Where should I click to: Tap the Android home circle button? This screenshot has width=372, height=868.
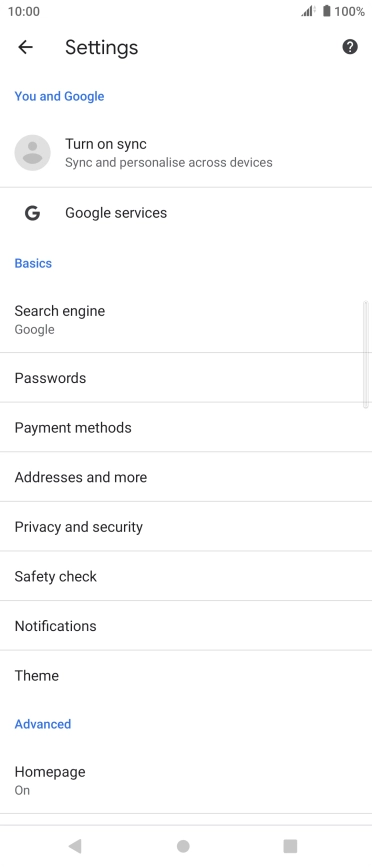[183, 846]
